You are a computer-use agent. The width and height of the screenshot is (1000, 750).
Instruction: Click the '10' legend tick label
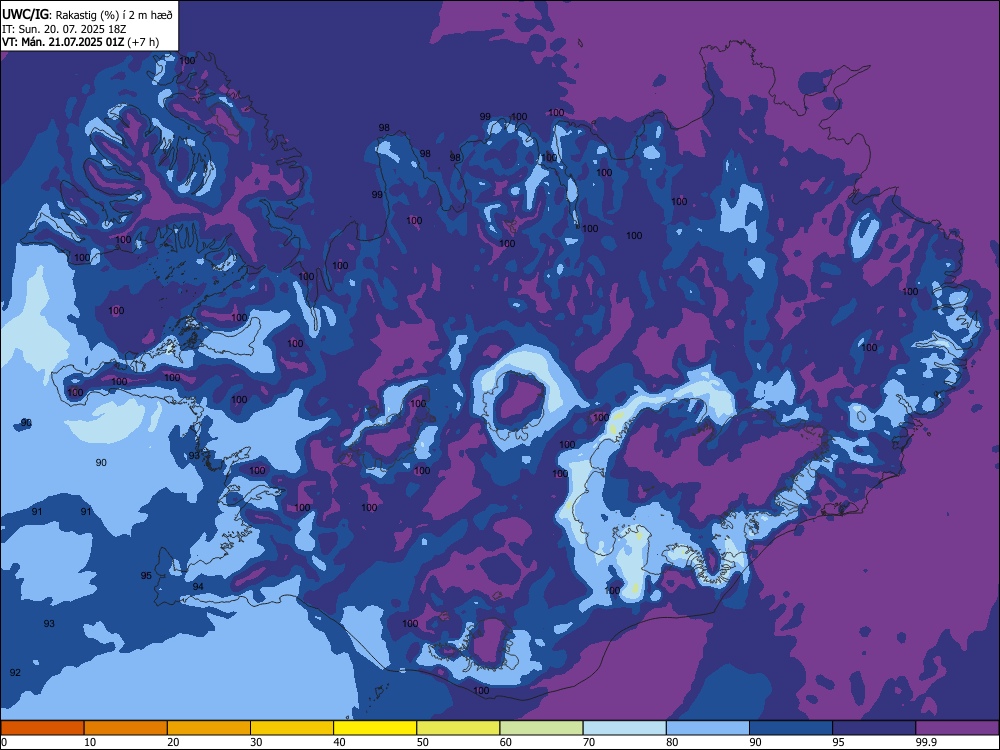click(90, 742)
